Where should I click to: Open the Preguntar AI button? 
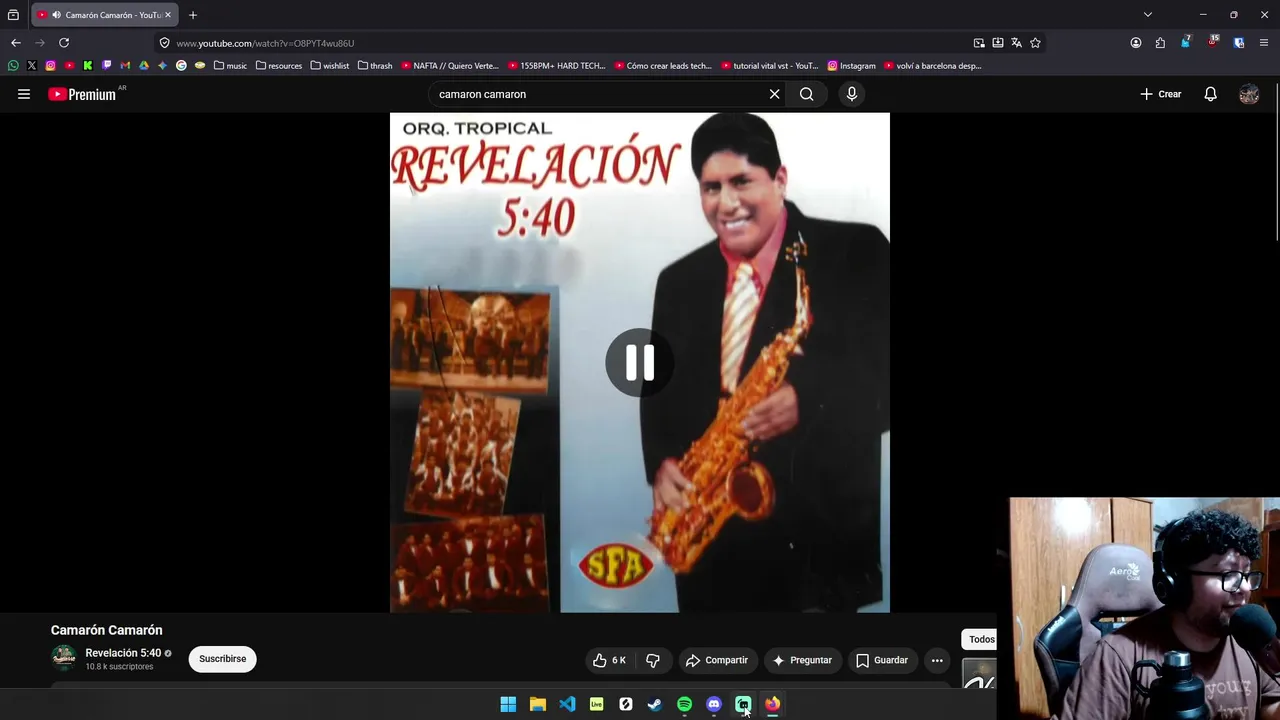point(802,660)
